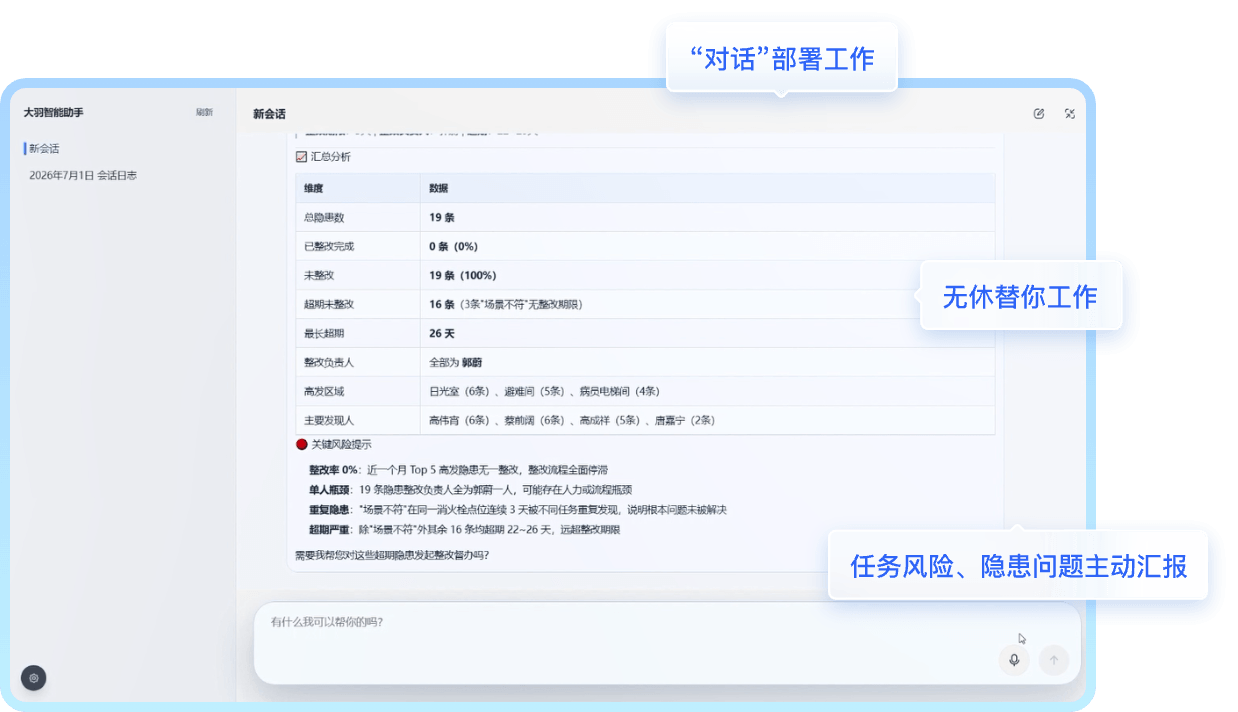The width and height of the screenshot is (1238, 712).
Task: Click the 16 条 overdue value cell
Action: 506,304
